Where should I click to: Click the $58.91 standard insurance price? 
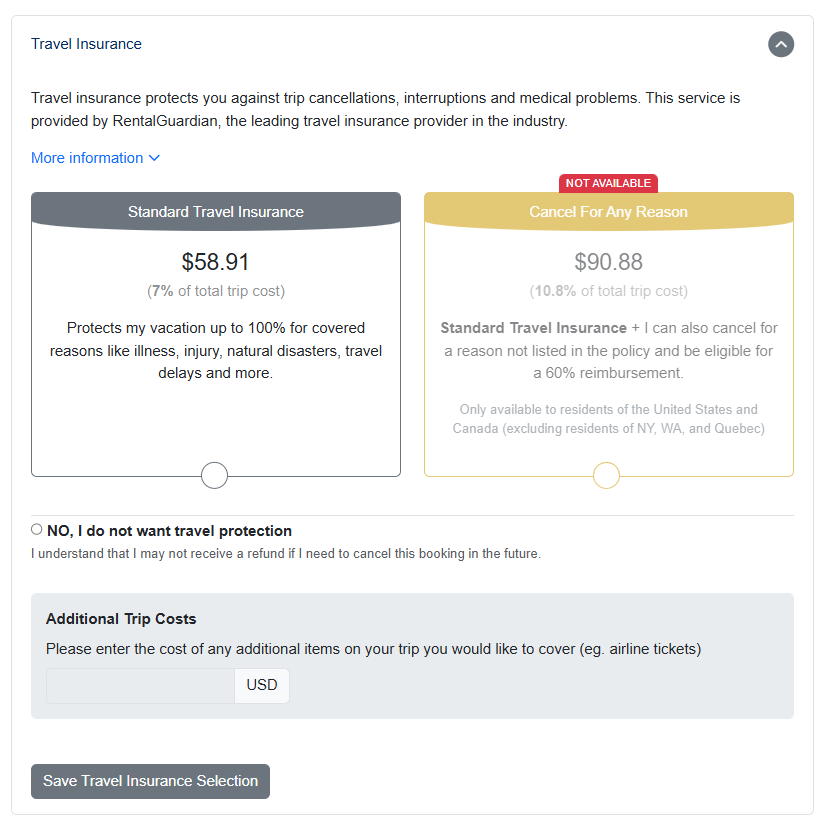[216, 262]
